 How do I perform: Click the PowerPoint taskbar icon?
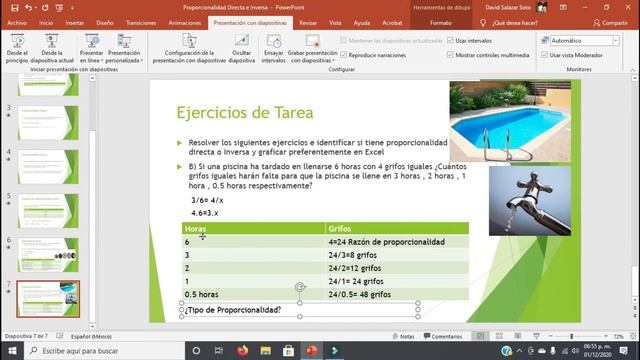tap(311, 351)
